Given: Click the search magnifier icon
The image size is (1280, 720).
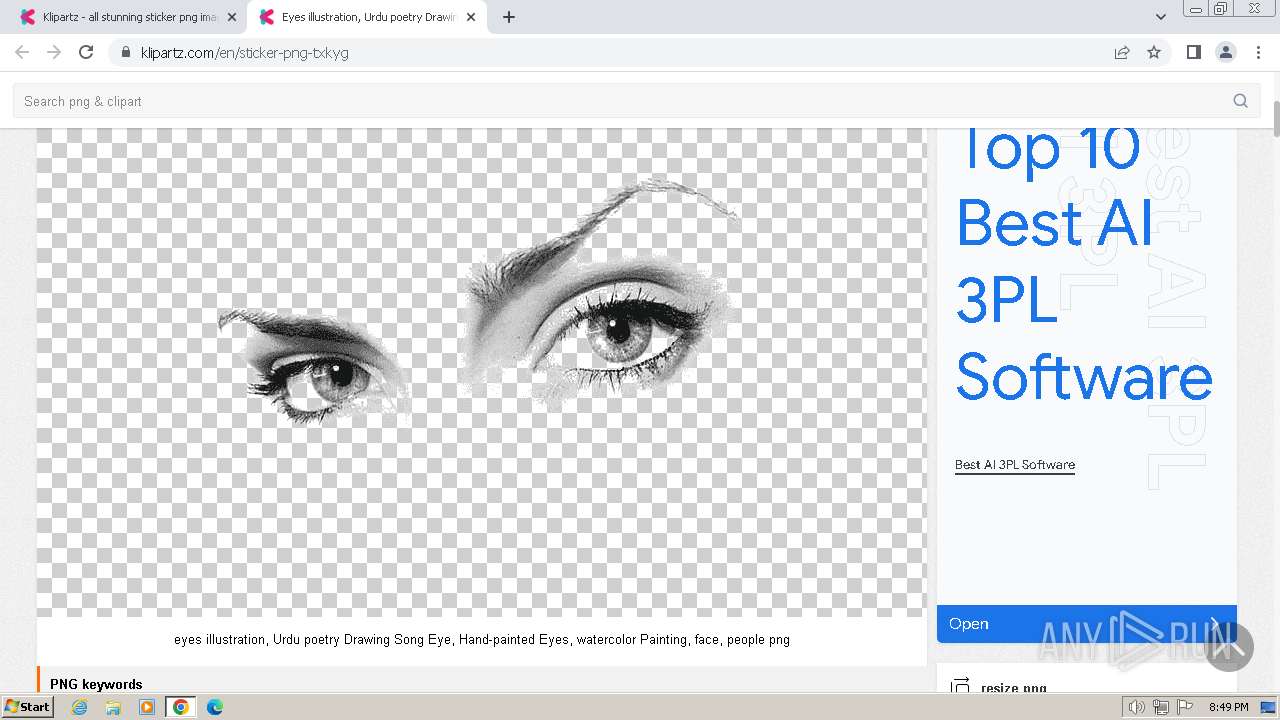Looking at the screenshot, I should pyautogui.click(x=1241, y=101).
